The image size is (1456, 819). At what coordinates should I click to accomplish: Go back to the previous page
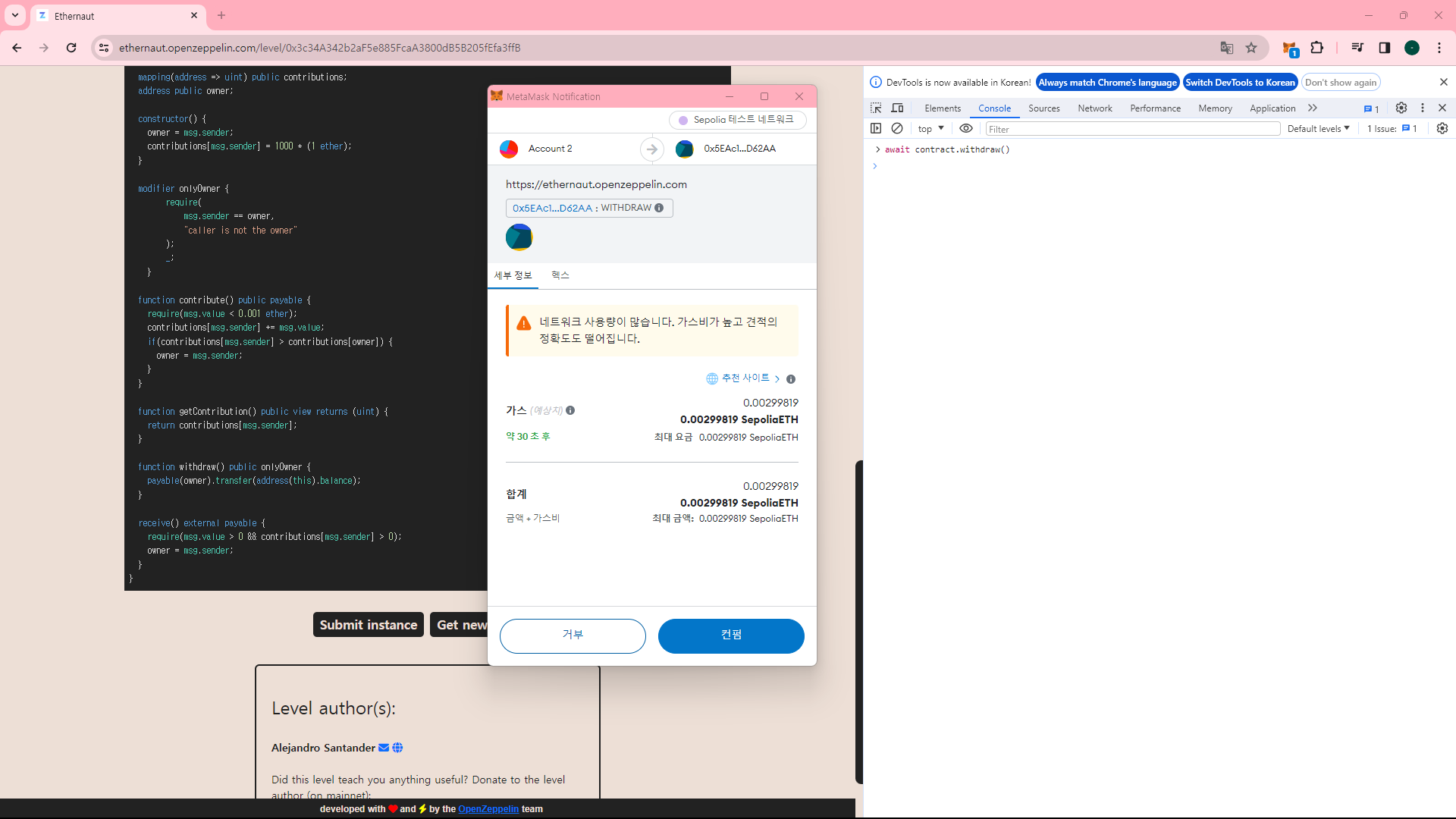[17, 48]
